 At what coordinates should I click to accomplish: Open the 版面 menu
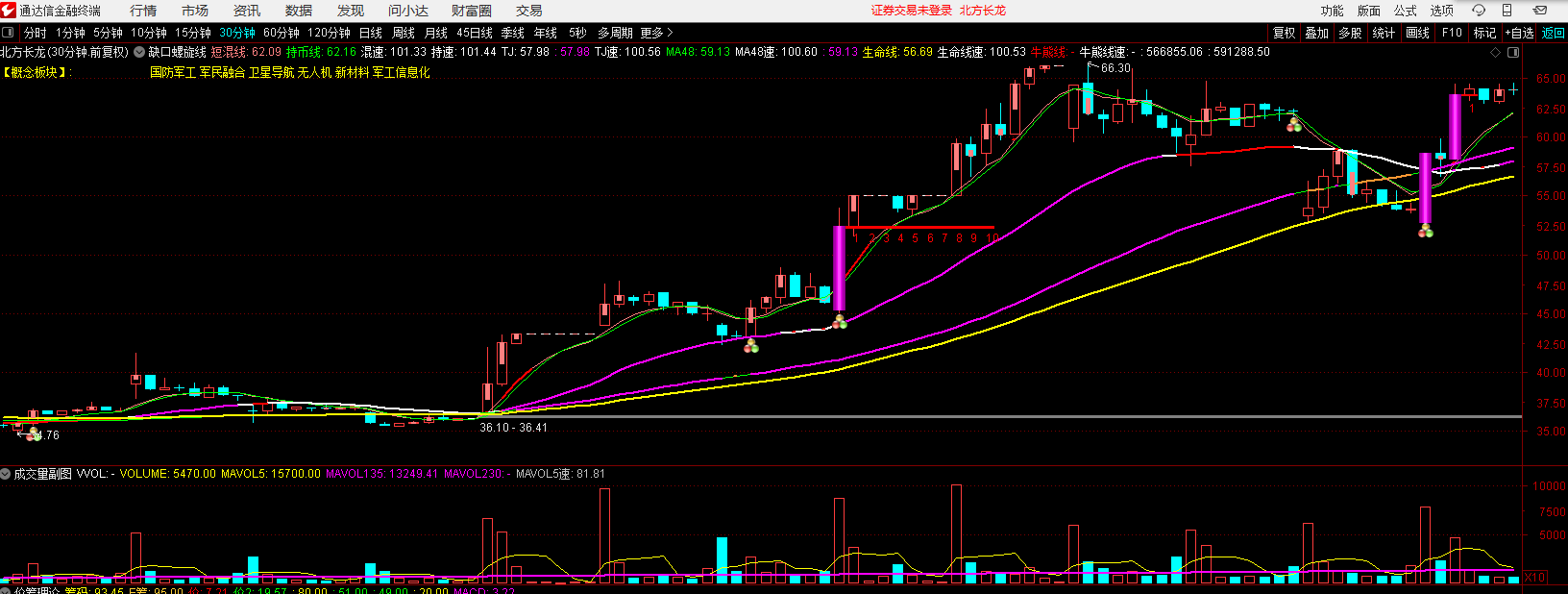[x=1369, y=11]
